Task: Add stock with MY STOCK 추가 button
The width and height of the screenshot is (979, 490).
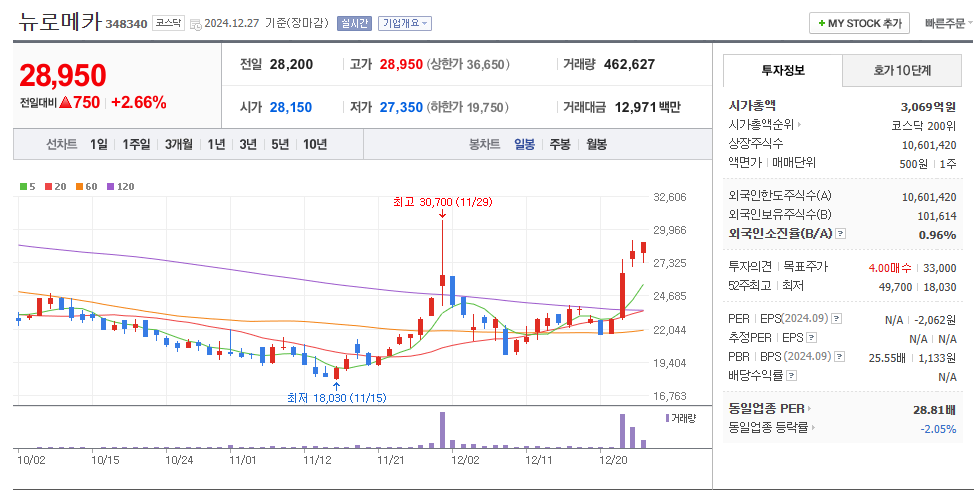Action: 859,23
